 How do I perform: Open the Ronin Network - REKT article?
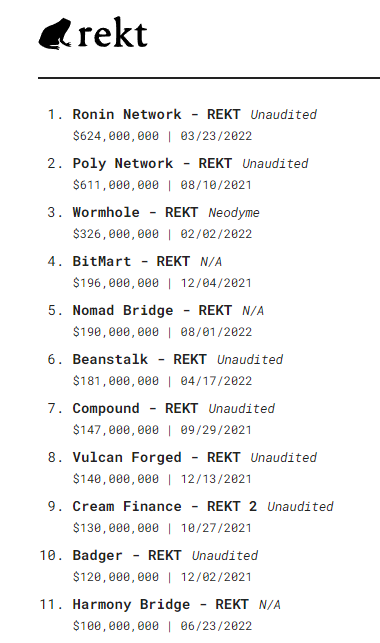point(156,114)
